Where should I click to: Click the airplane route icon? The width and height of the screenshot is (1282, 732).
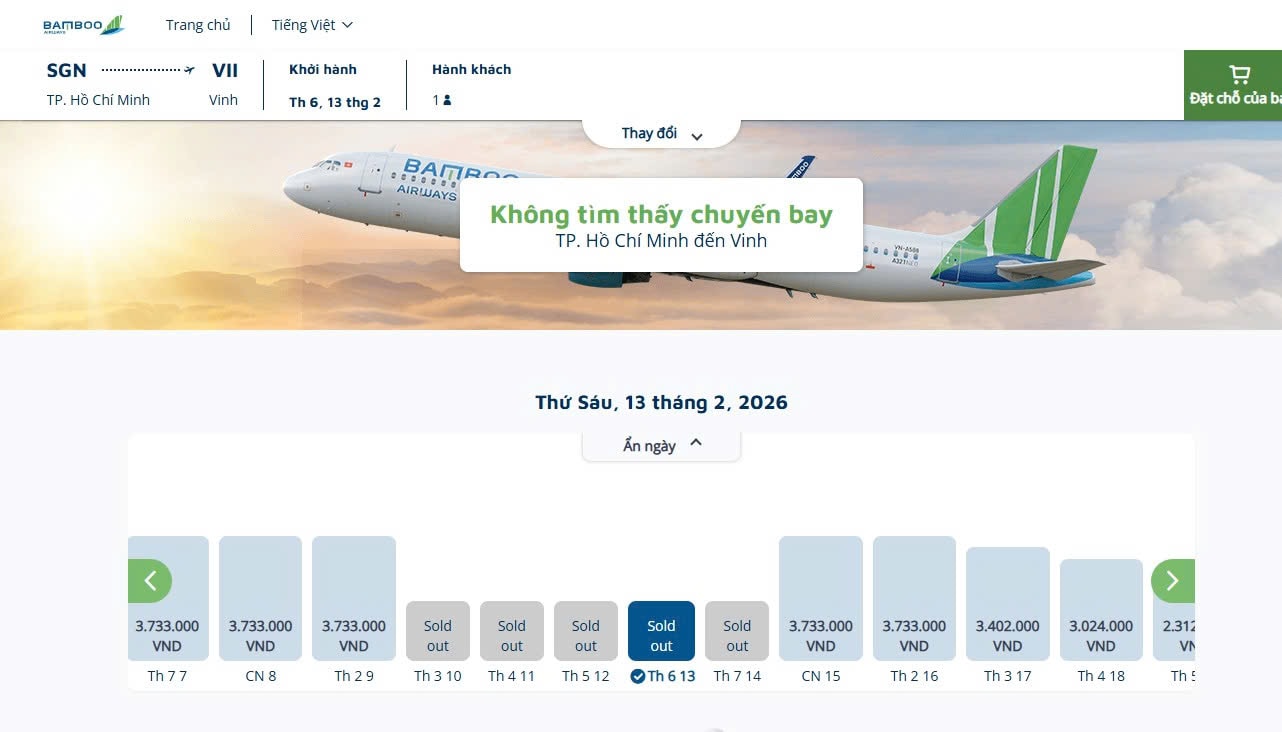pyautogui.click(x=189, y=70)
